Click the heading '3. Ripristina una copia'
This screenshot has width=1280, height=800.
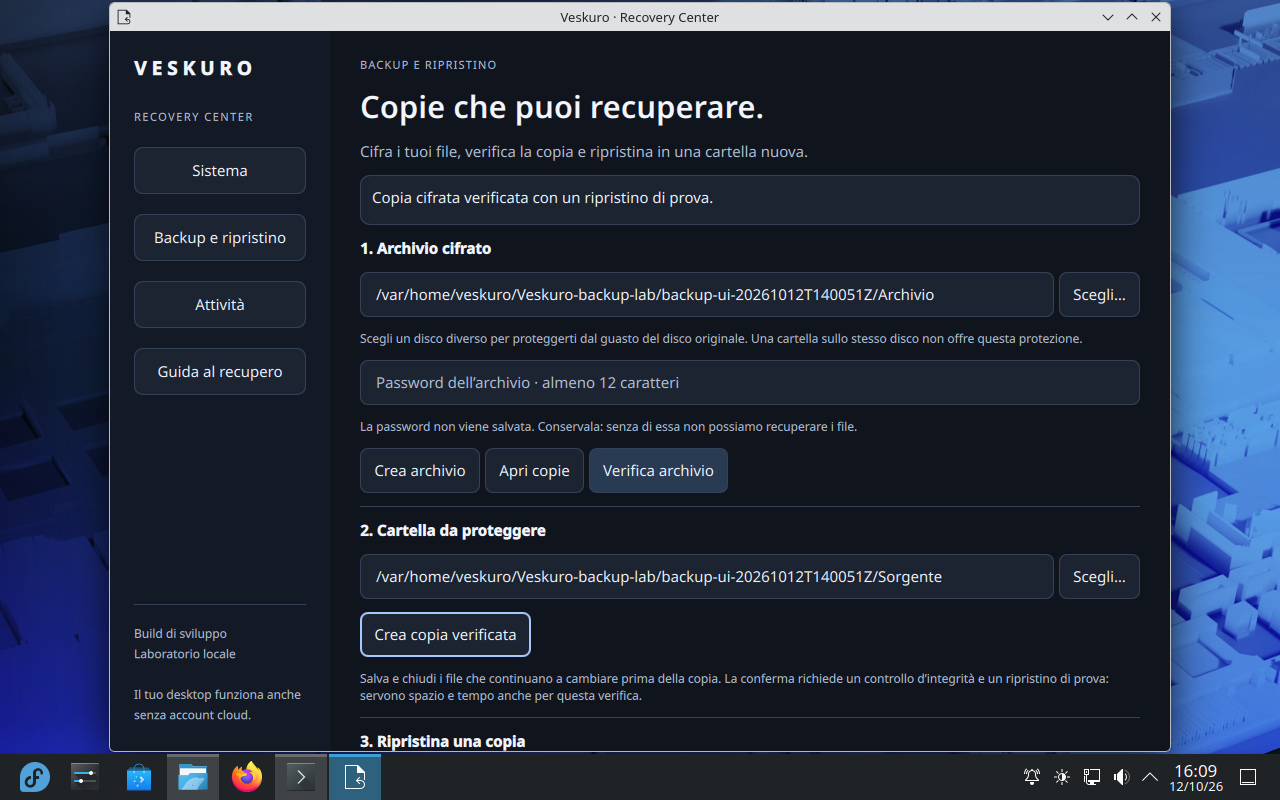(x=443, y=742)
